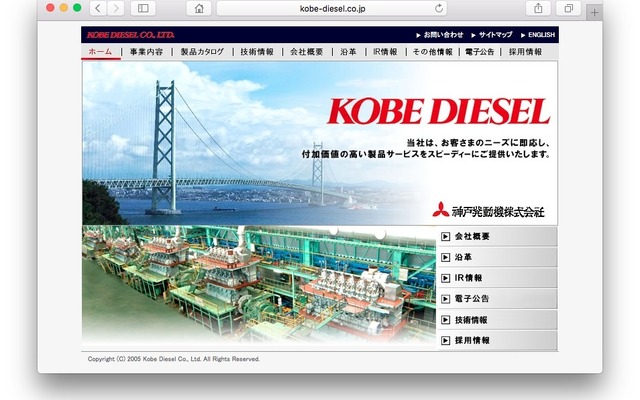The height and width of the screenshot is (400, 640).
Task: Open the その他情報 navigation item
Action: [x=433, y=52]
